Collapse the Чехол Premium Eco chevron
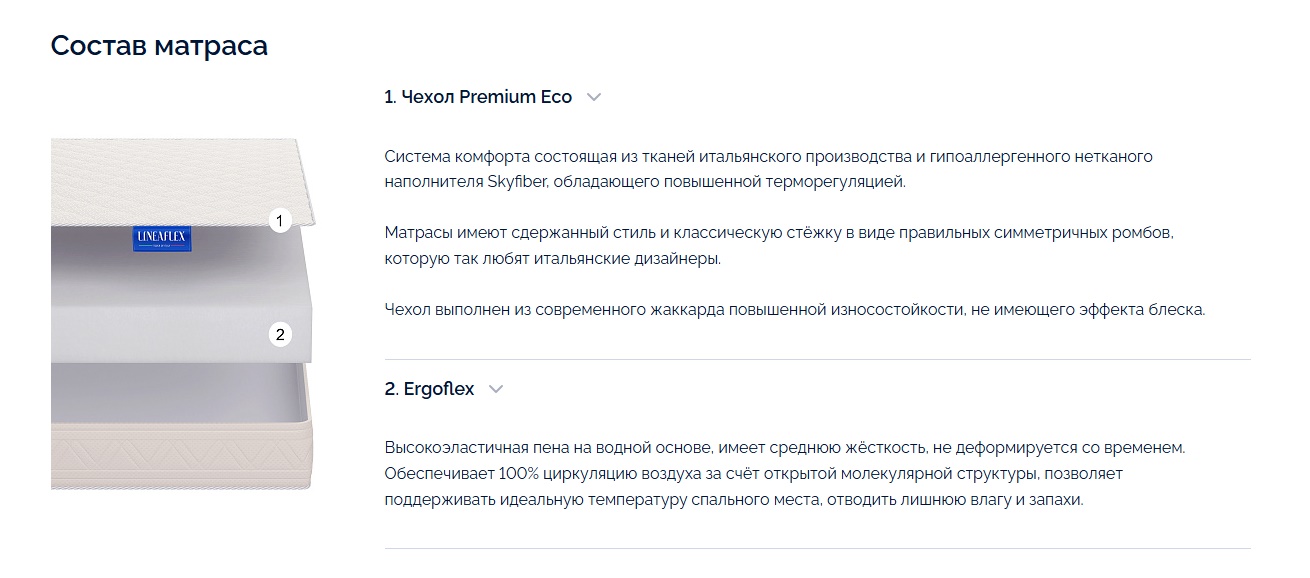Image resolution: width=1310 pixels, height=578 pixels. 594,97
